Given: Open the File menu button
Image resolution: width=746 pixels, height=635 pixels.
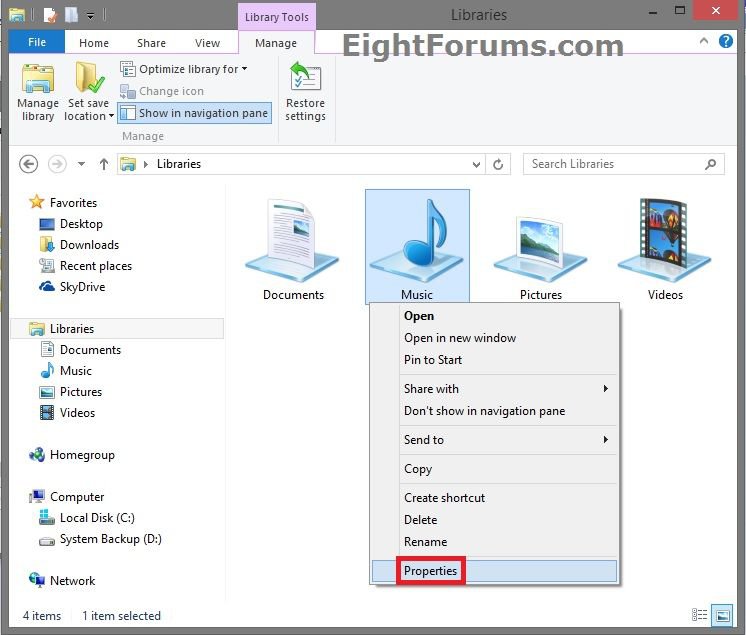Looking at the screenshot, I should (37, 43).
